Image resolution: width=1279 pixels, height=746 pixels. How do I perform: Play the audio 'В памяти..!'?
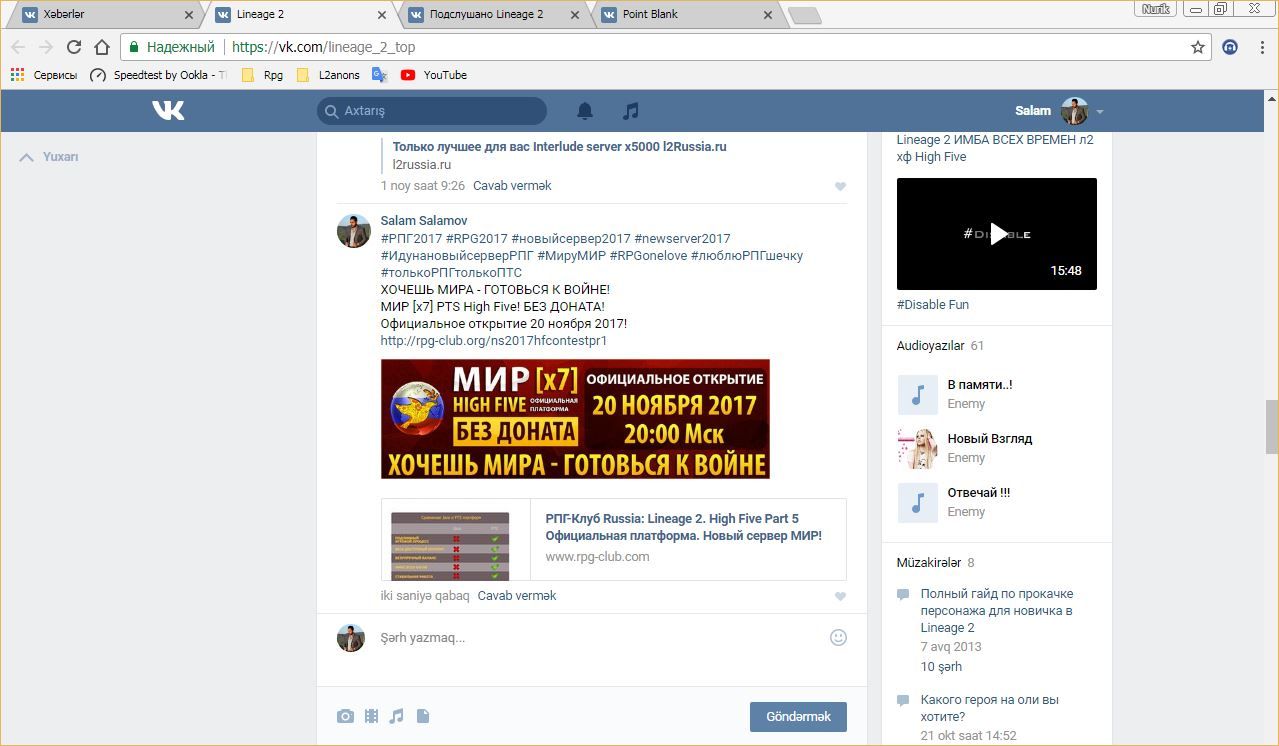[x=917, y=395]
